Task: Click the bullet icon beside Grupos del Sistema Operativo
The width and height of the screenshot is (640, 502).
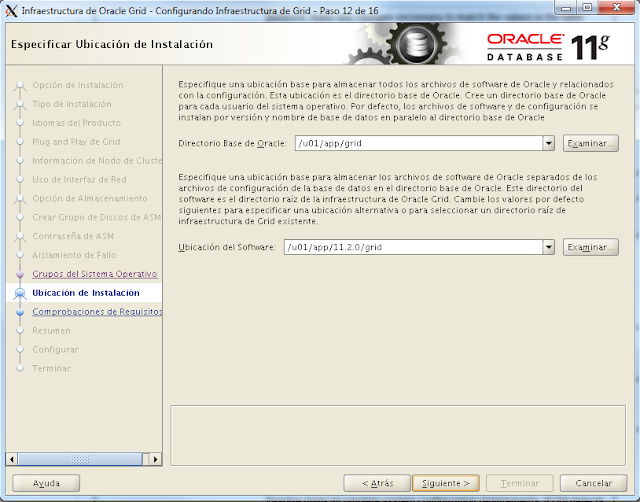Action: pyautogui.click(x=20, y=274)
